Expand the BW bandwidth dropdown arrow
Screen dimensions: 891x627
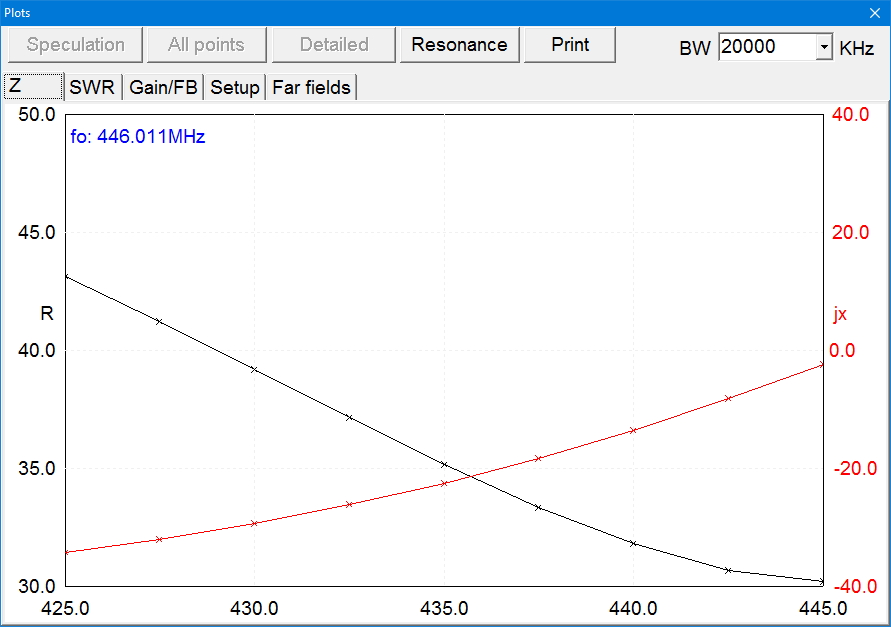coord(824,47)
